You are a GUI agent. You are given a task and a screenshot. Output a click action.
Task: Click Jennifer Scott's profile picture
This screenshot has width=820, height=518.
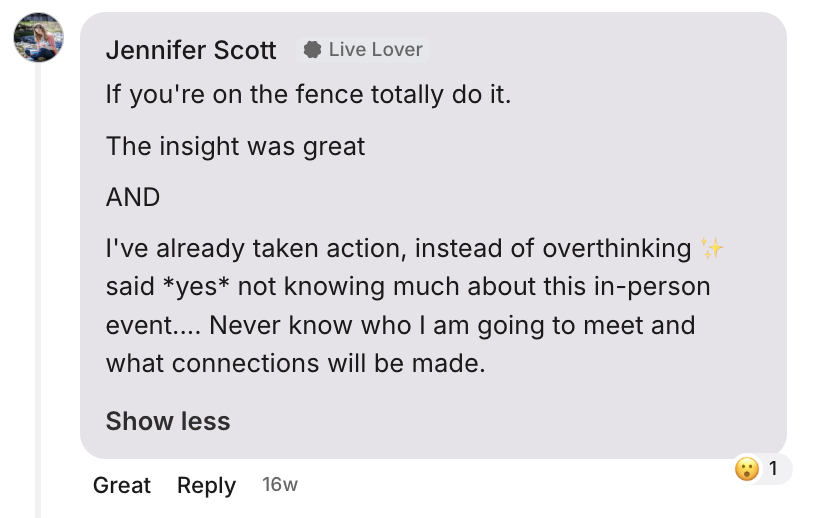(x=38, y=39)
